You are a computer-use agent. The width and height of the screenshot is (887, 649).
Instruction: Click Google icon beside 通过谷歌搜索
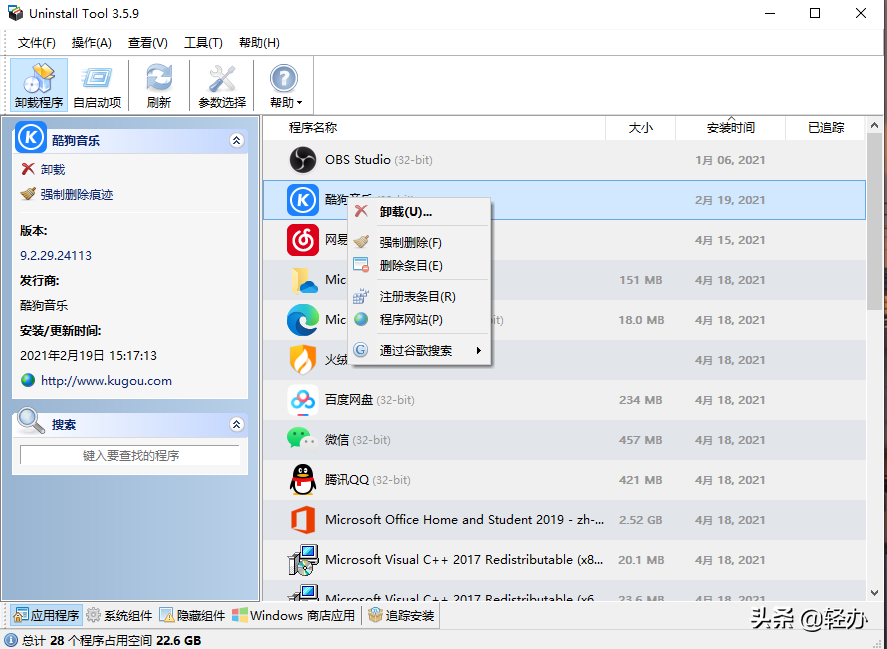(361, 350)
